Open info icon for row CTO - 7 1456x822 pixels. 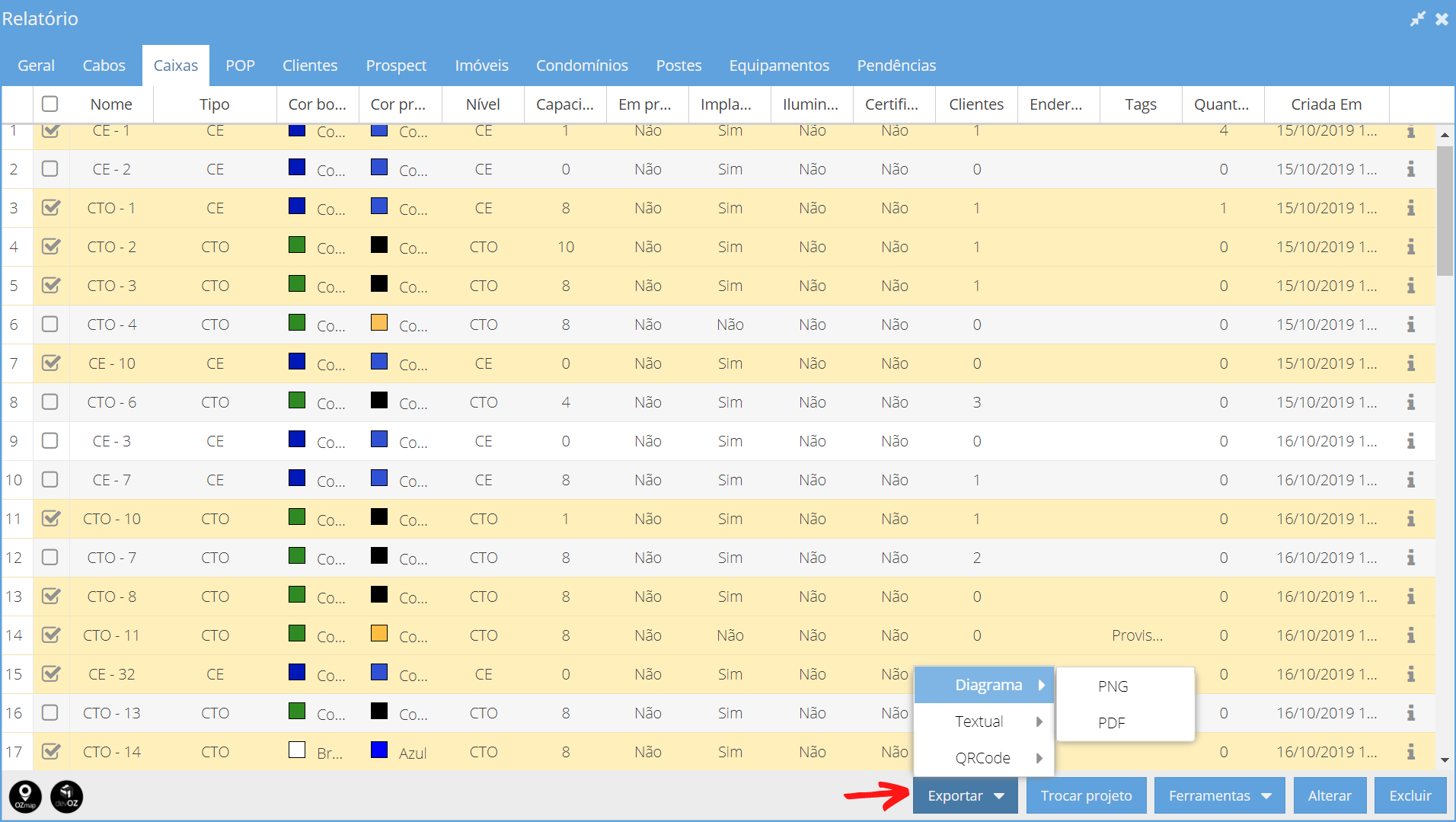[x=1411, y=558]
